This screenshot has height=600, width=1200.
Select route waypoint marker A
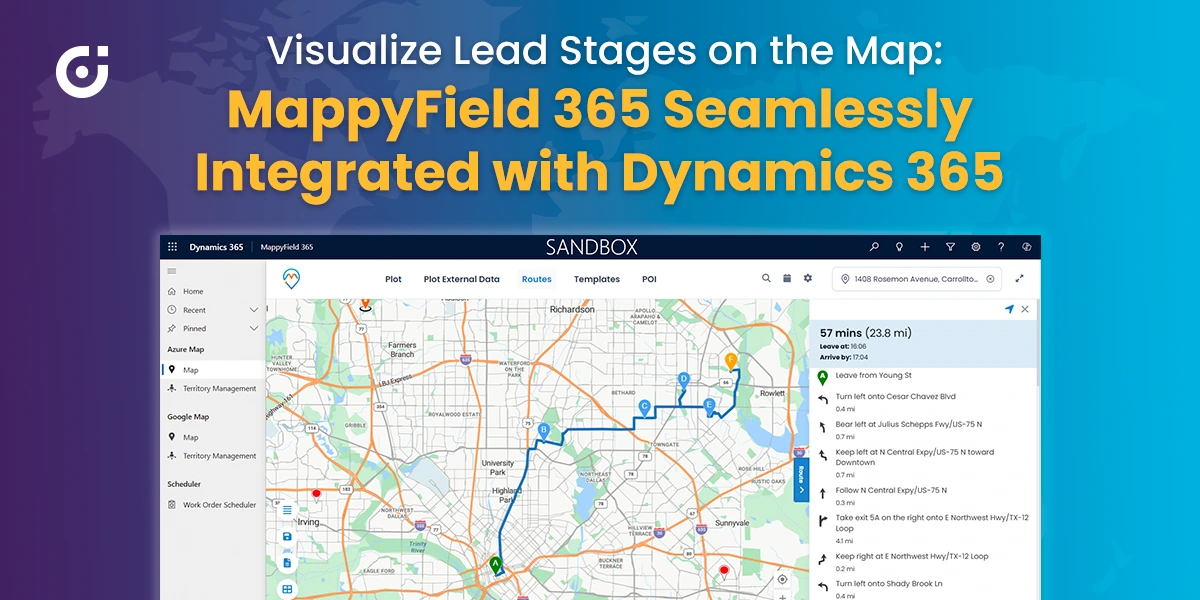click(x=495, y=565)
